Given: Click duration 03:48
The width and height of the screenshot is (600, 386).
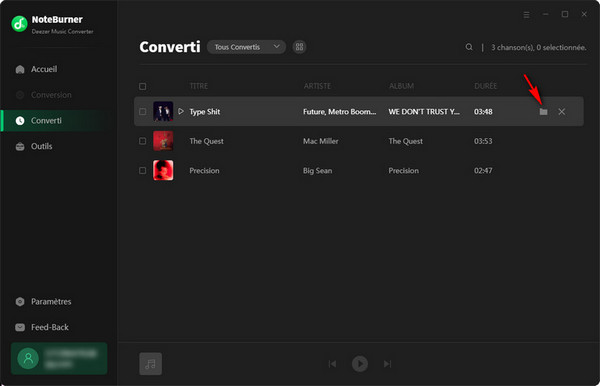Looking at the screenshot, I should pos(483,112).
